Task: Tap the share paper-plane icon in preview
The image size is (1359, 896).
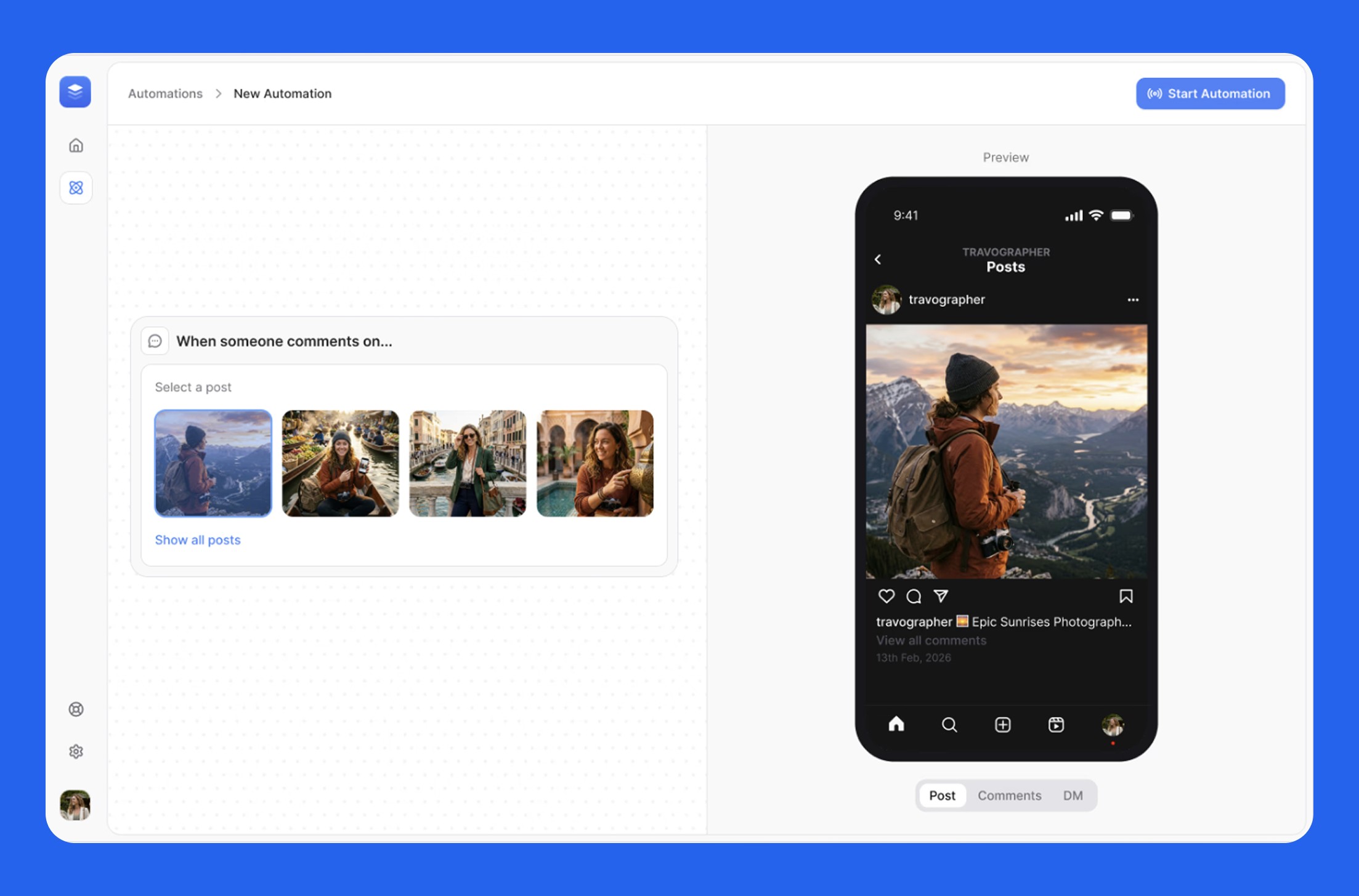Action: [x=941, y=596]
